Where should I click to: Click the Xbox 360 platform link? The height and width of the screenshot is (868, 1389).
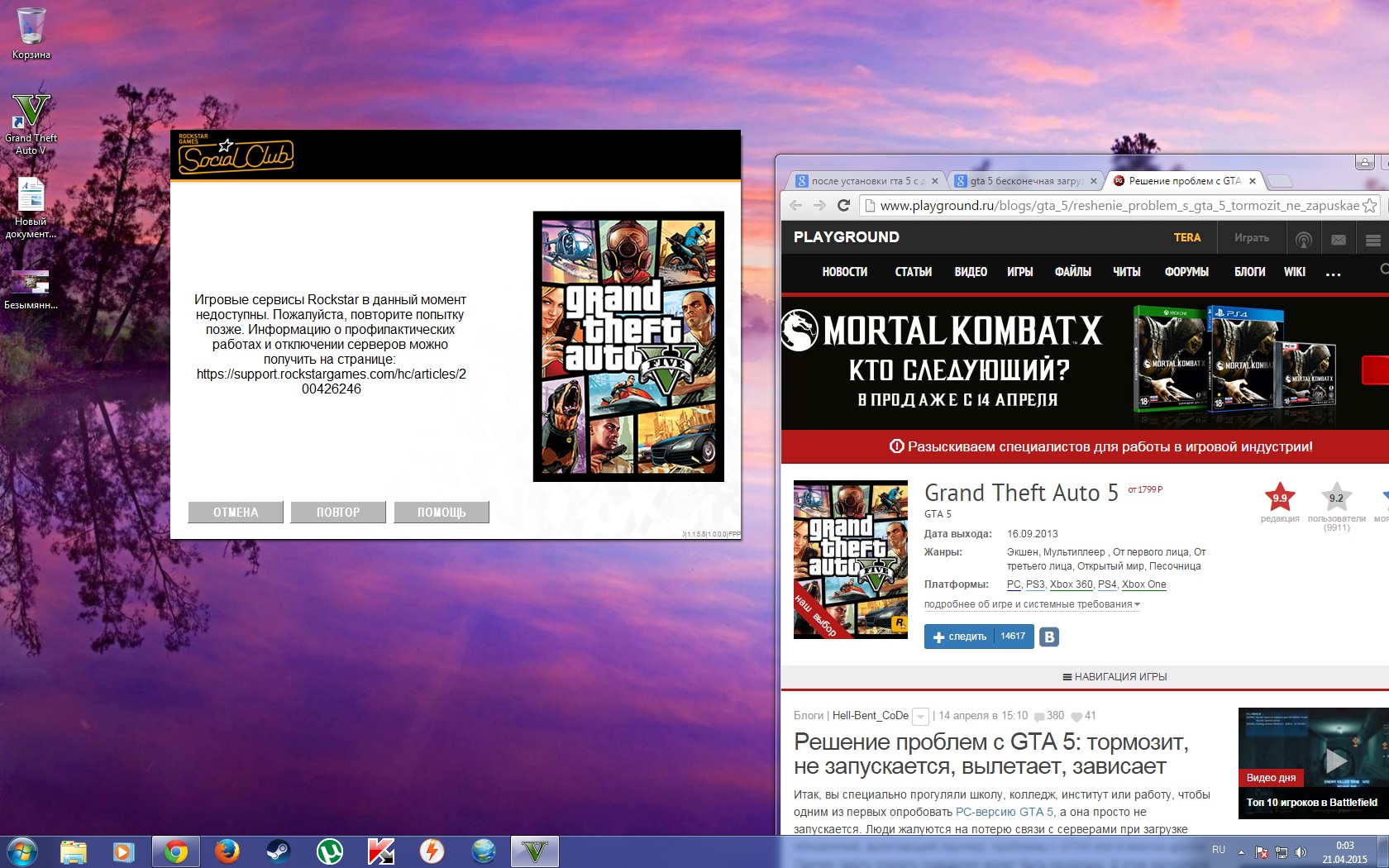pos(1072,584)
